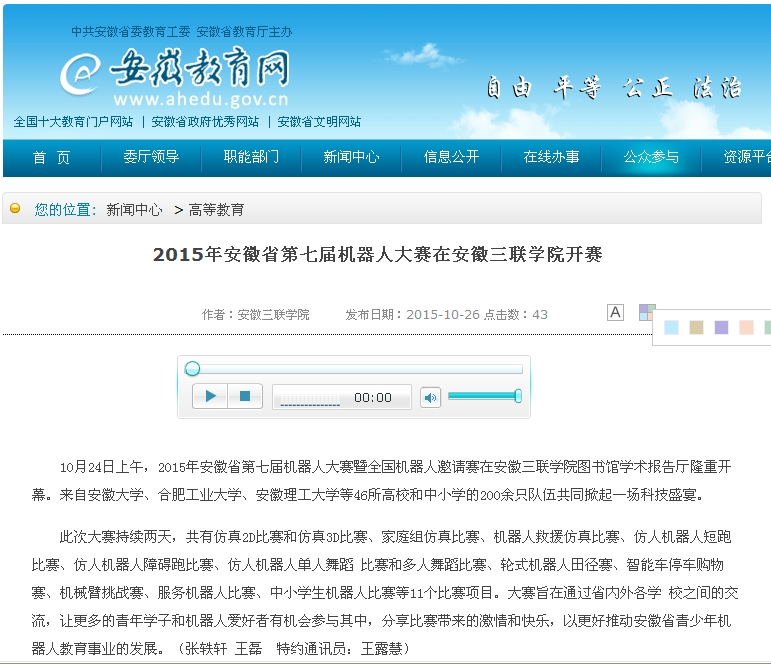Go to 职能部门 navigation tab
This screenshot has width=771, height=664.
coord(251,157)
